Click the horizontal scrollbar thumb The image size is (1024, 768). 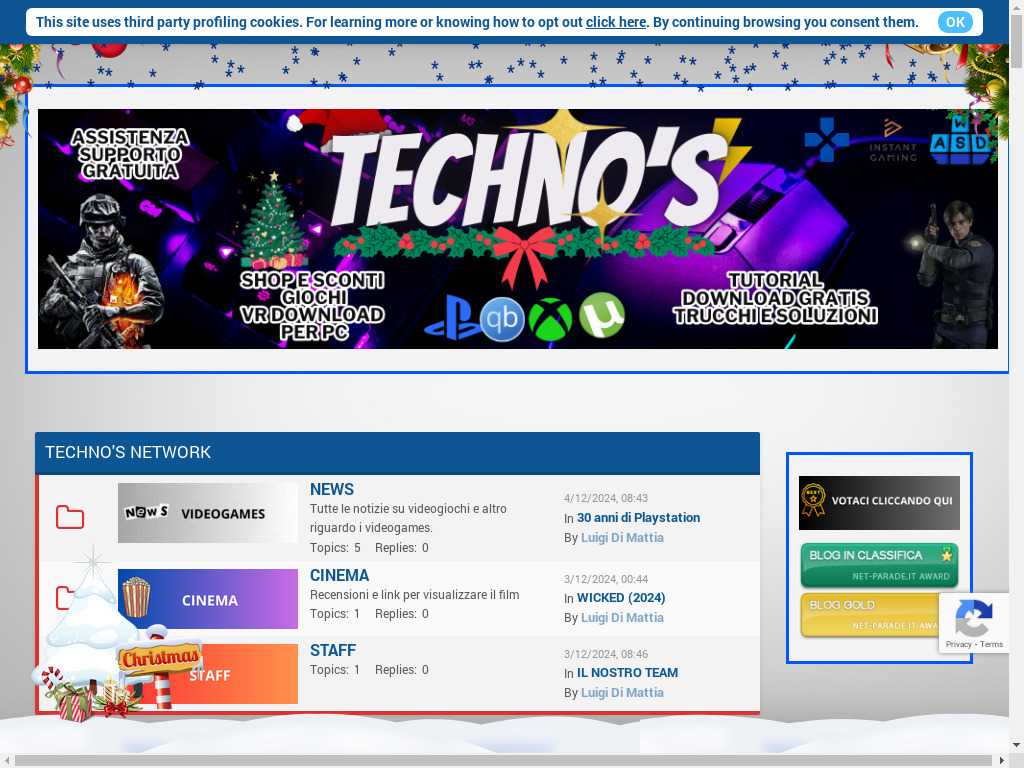504,761
